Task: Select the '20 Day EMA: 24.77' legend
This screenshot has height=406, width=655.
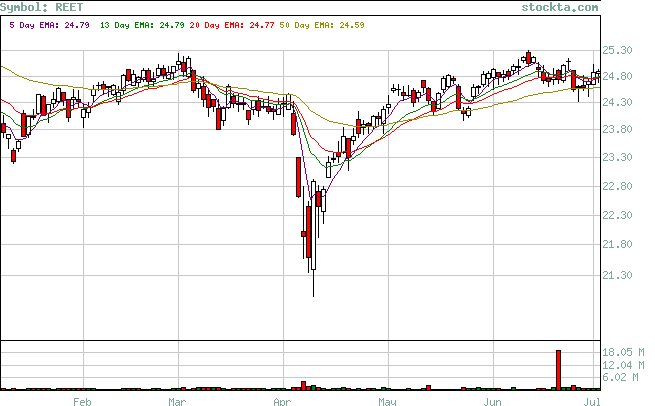Action: (232, 25)
